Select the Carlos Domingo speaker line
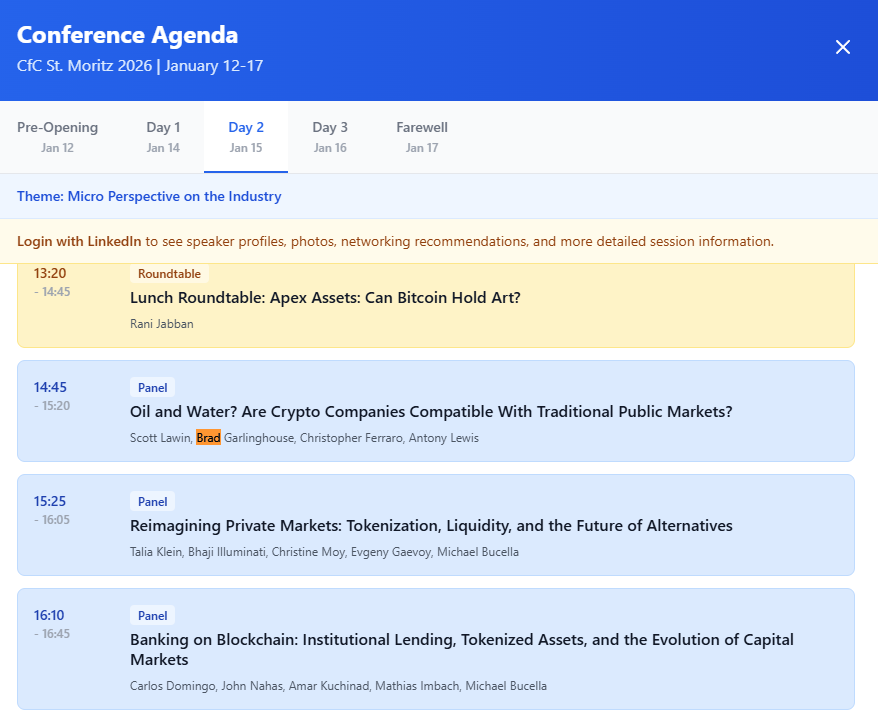878x718 pixels. (x=338, y=686)
